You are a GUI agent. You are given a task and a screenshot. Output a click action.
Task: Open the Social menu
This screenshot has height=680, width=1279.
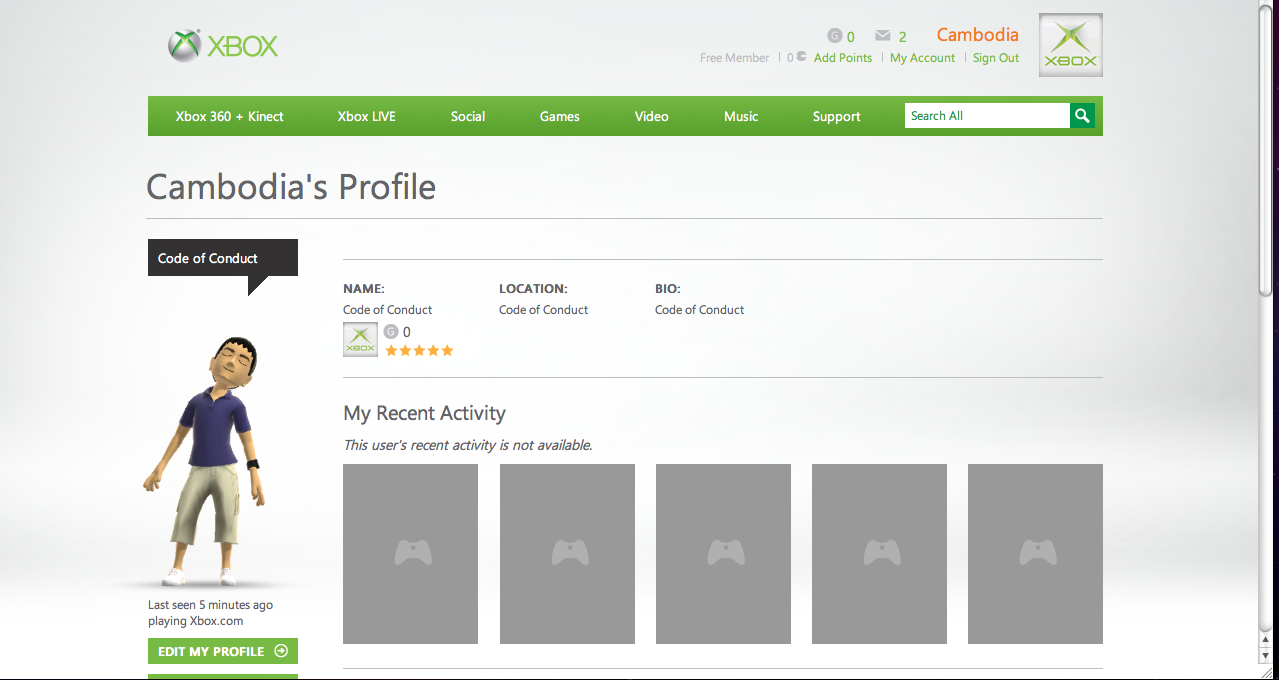[468, 116]
